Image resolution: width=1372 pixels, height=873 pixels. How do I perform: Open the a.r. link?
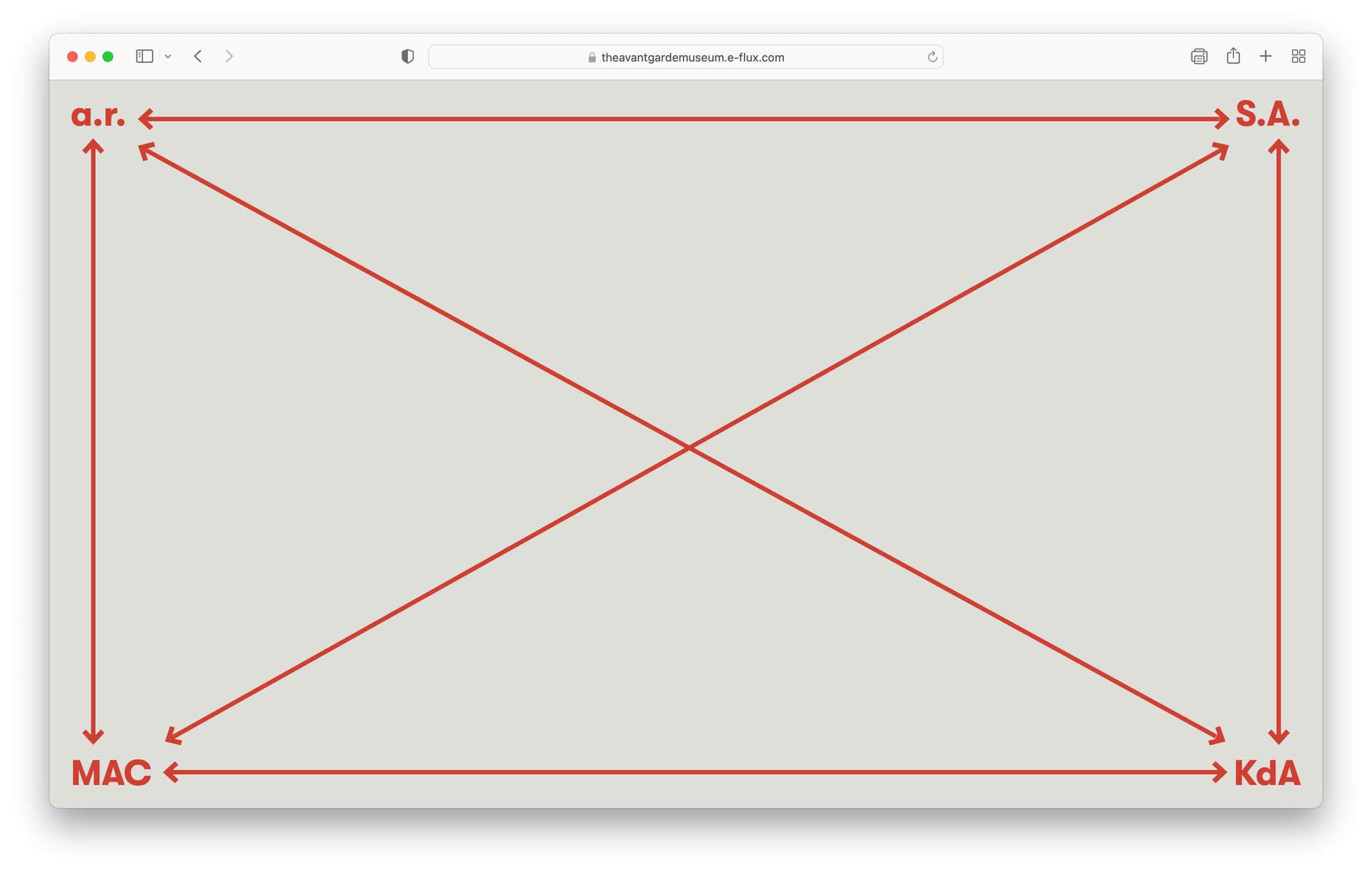click(99, 116)
